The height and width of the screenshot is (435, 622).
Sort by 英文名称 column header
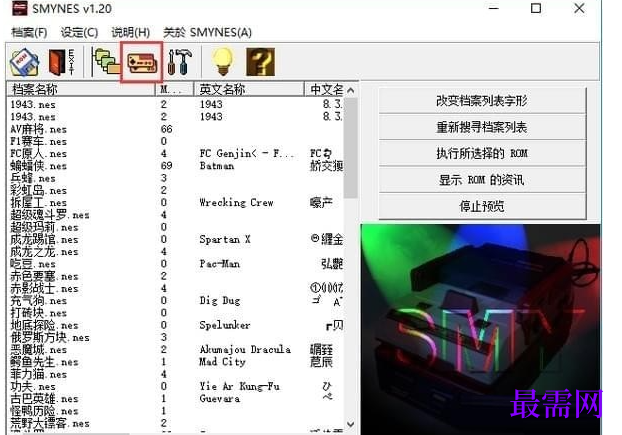(249, 89)
